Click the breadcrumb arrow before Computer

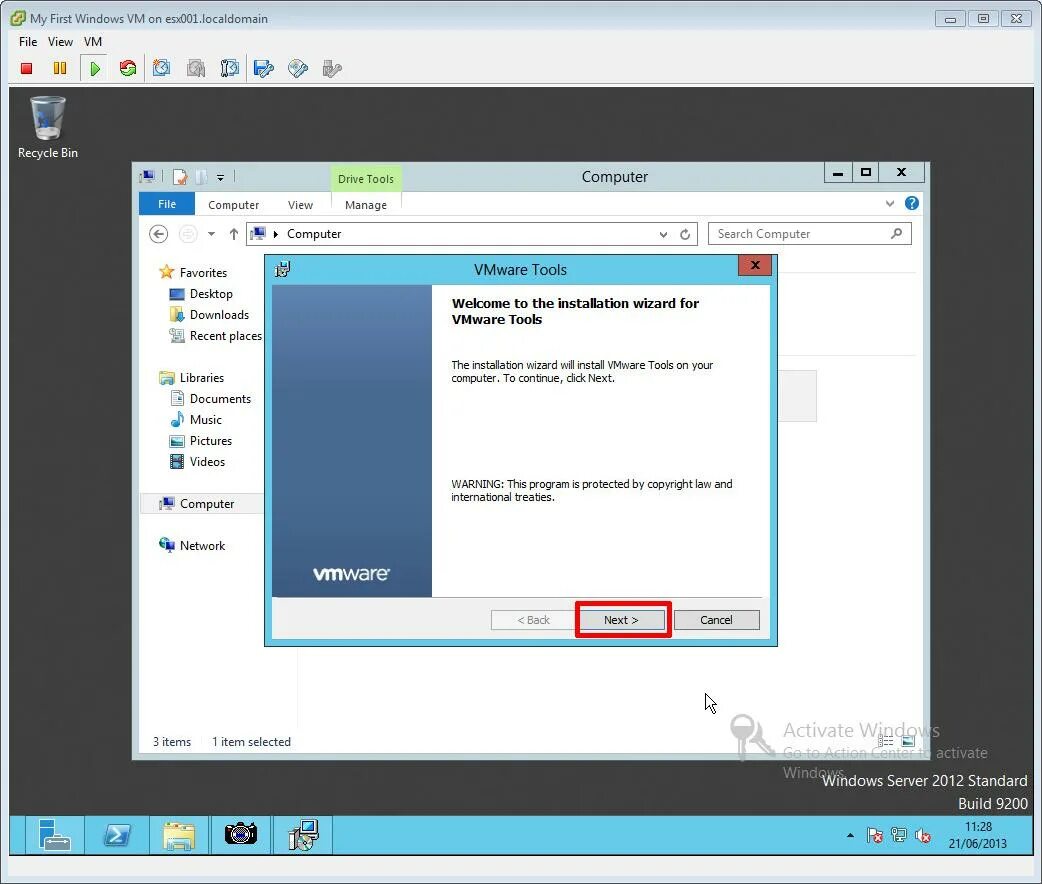pyautogui.click(x=276, y=234)
